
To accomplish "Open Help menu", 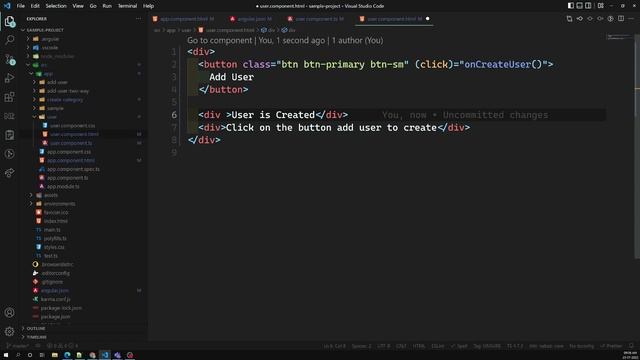I will click(148, 6).
